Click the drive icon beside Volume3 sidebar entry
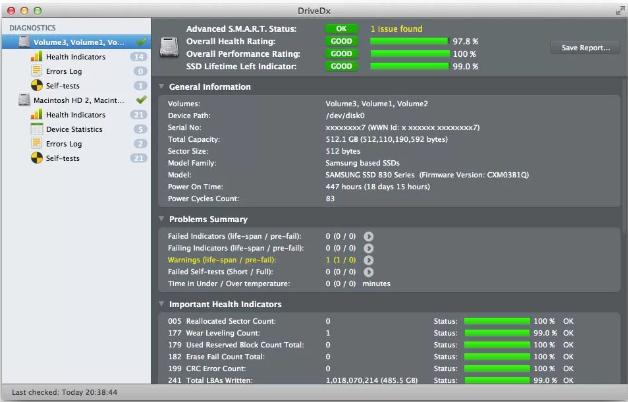 (x=24, y=42)
